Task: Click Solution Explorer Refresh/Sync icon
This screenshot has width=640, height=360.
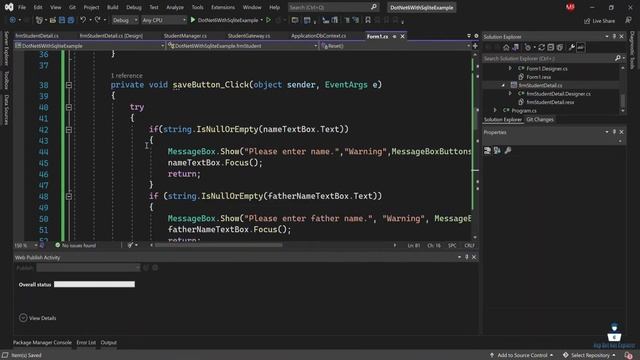Action: [x=542, y=48]
